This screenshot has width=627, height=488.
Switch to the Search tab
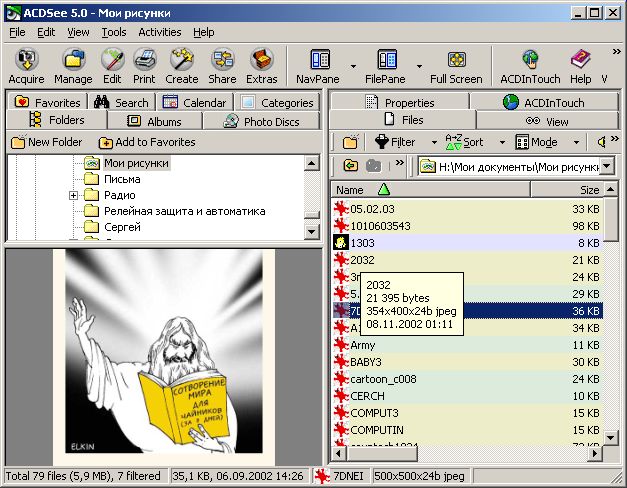tap(121, 102)
